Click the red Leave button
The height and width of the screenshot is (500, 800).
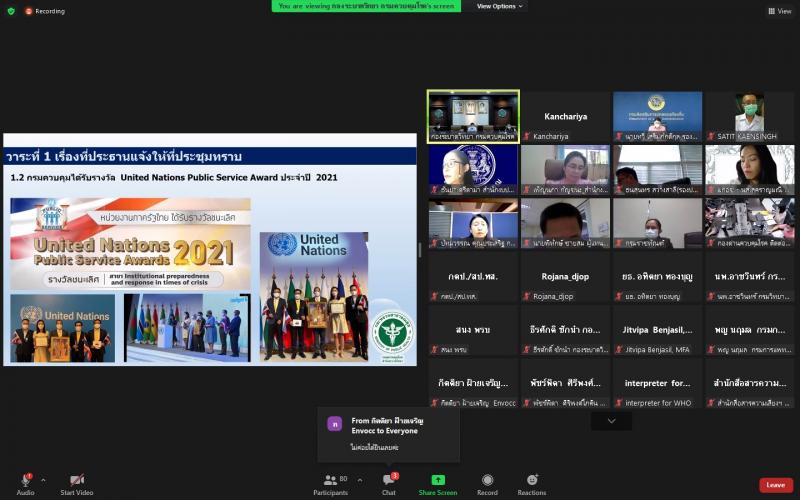tap(776, 485)
